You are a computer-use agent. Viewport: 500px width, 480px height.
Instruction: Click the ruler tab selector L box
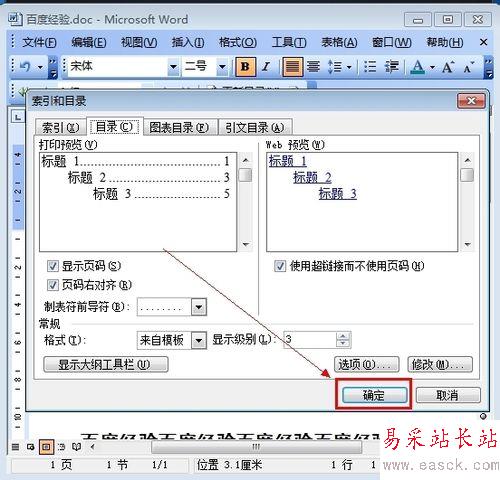tap(18, 117)
